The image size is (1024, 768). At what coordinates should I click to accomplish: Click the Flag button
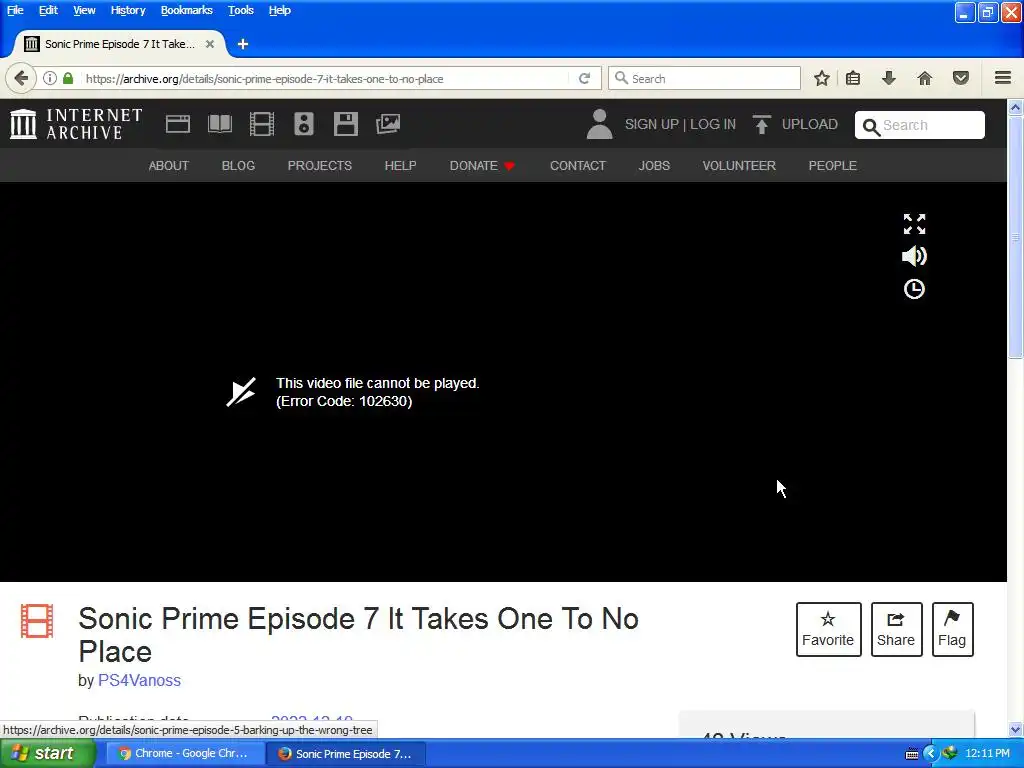[x=952, y=629]
